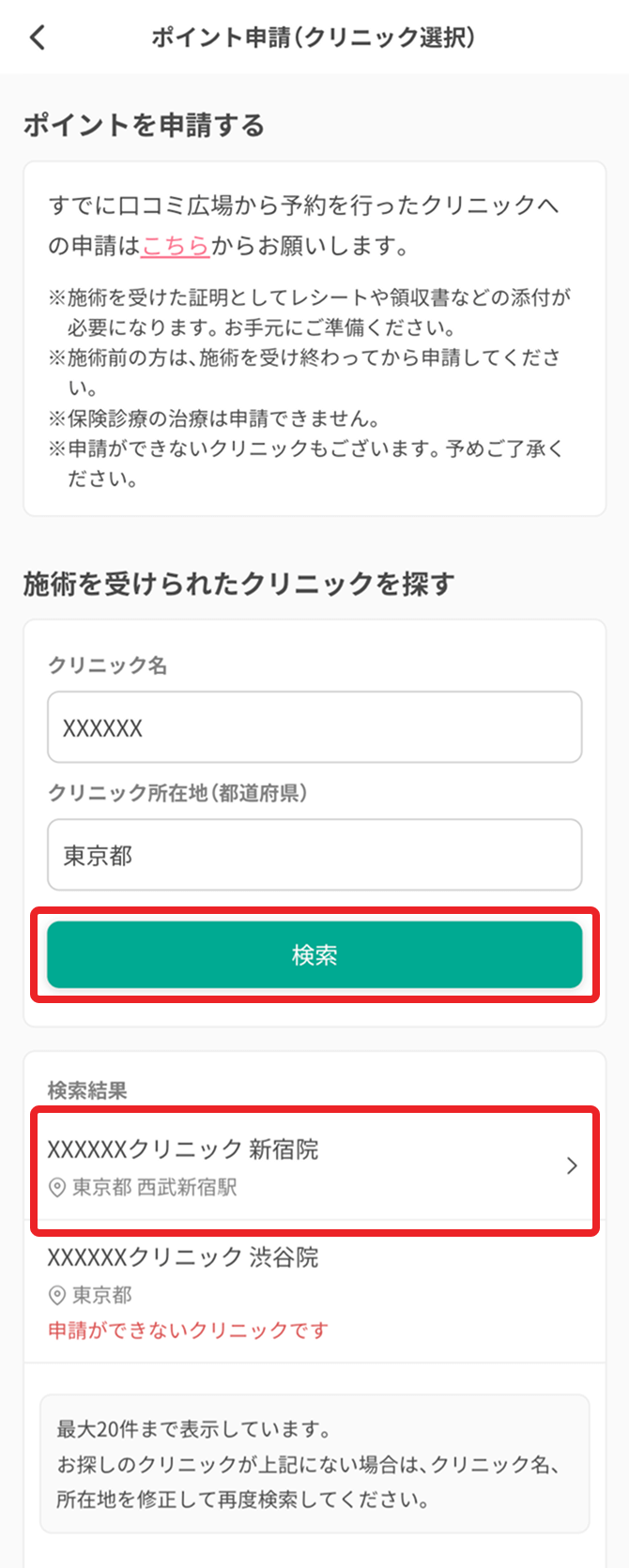Image resolution: width=629 pixels, height=1568 pixels.
Task: Click the ポイントを申請する heading
Action: coord(145,126)
